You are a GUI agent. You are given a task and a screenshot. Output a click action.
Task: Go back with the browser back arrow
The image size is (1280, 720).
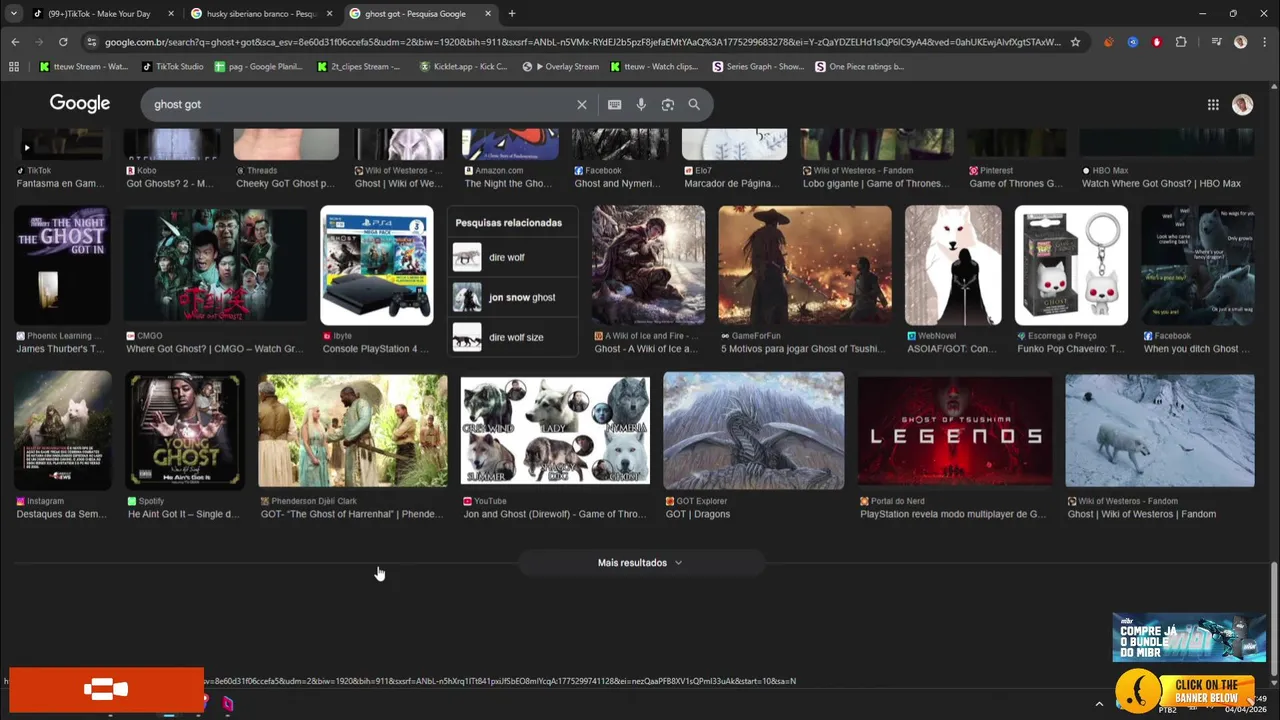pos(15,42)
